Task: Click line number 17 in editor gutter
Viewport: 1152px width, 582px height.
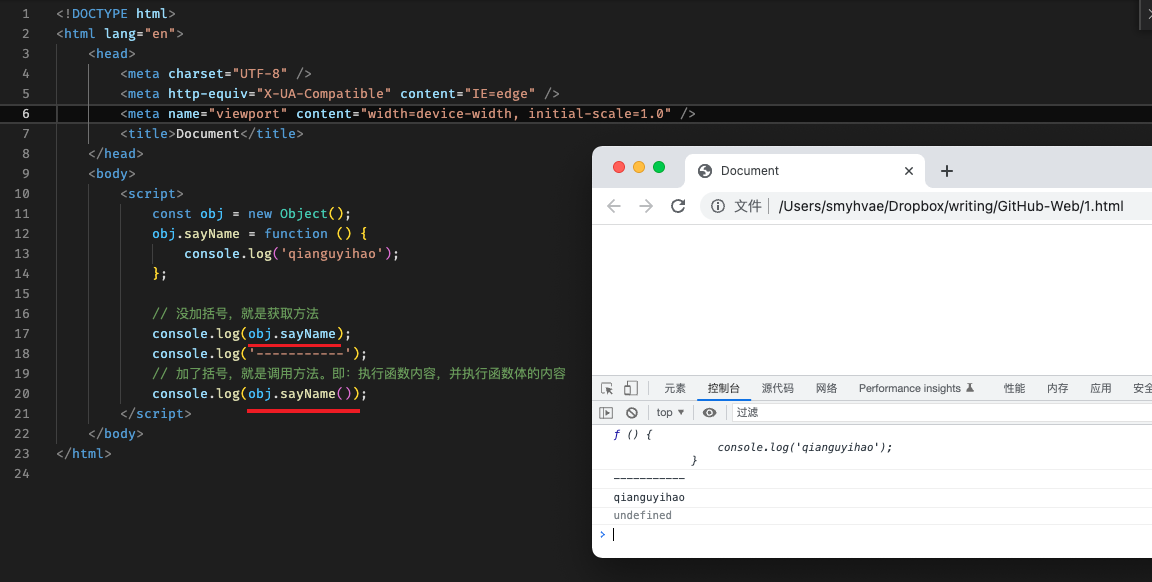Action: click(22, 333)
